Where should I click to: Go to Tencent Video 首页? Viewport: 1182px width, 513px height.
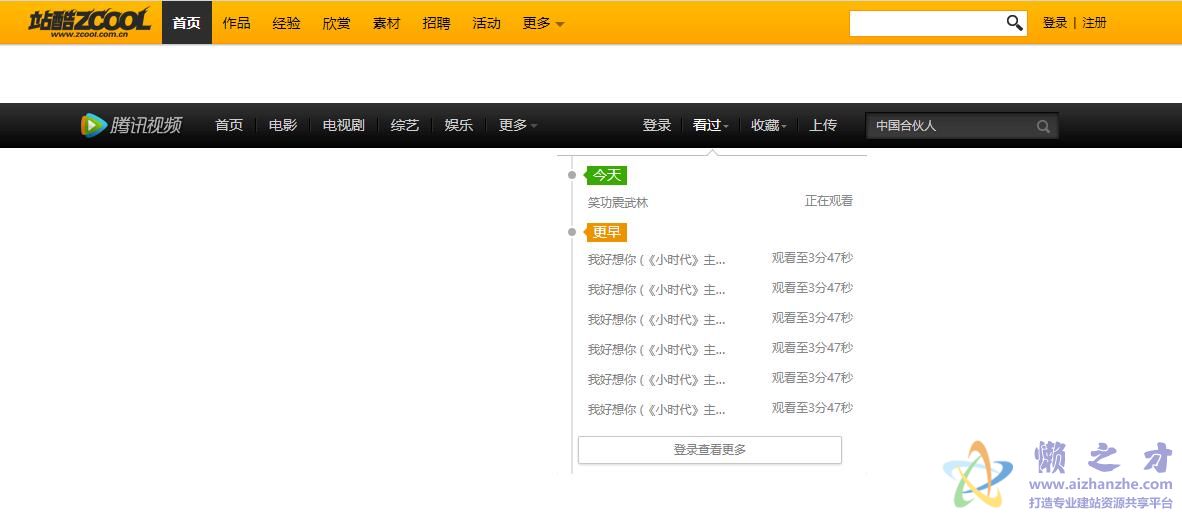tap(229, 125)
